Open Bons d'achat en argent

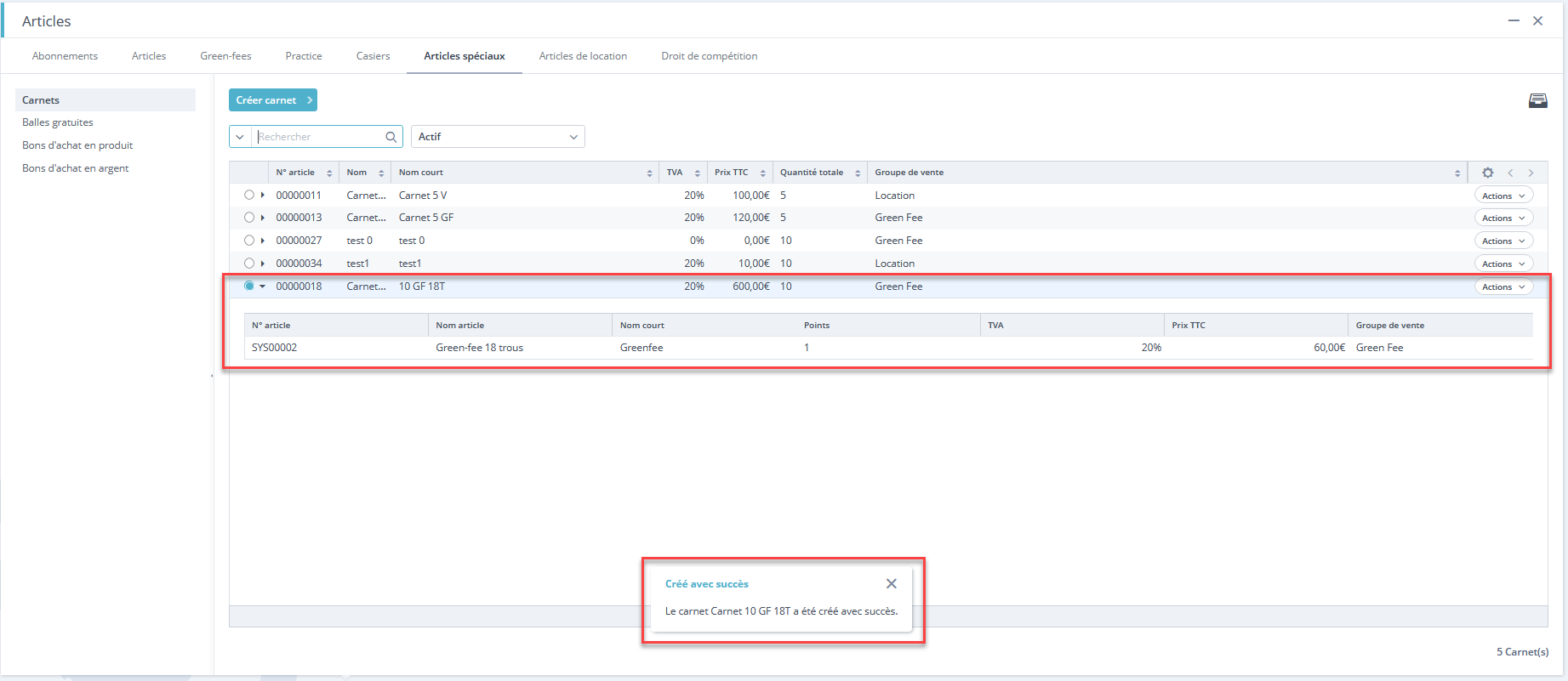pyautogui.click(x=76, y=168)
